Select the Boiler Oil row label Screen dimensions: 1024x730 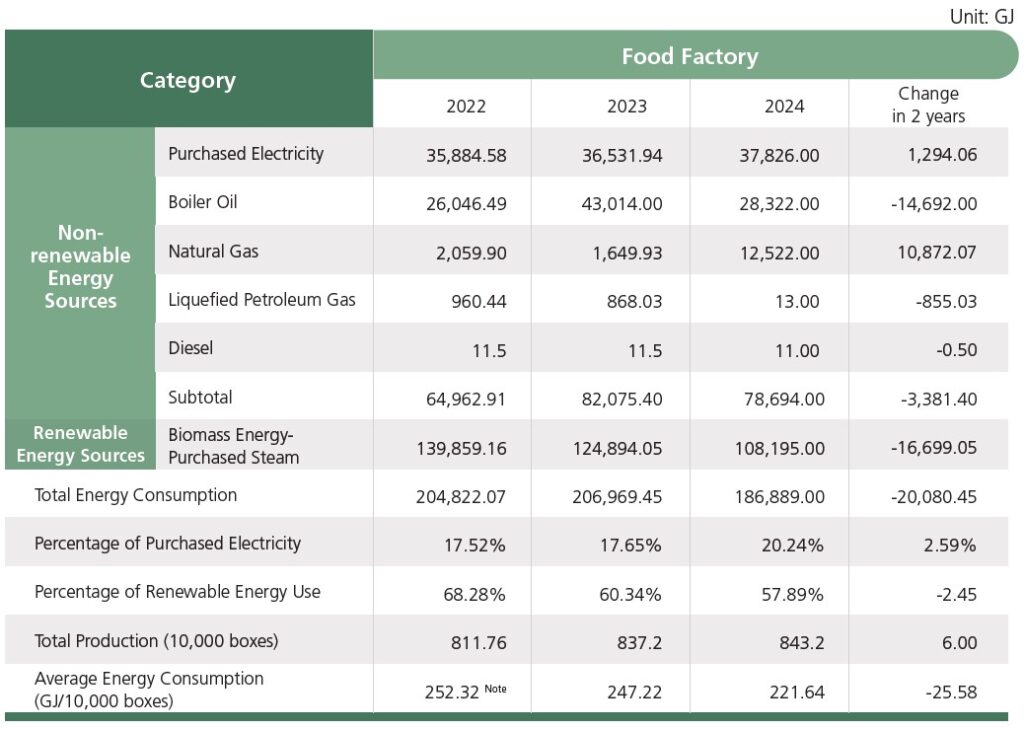(203, 202)
